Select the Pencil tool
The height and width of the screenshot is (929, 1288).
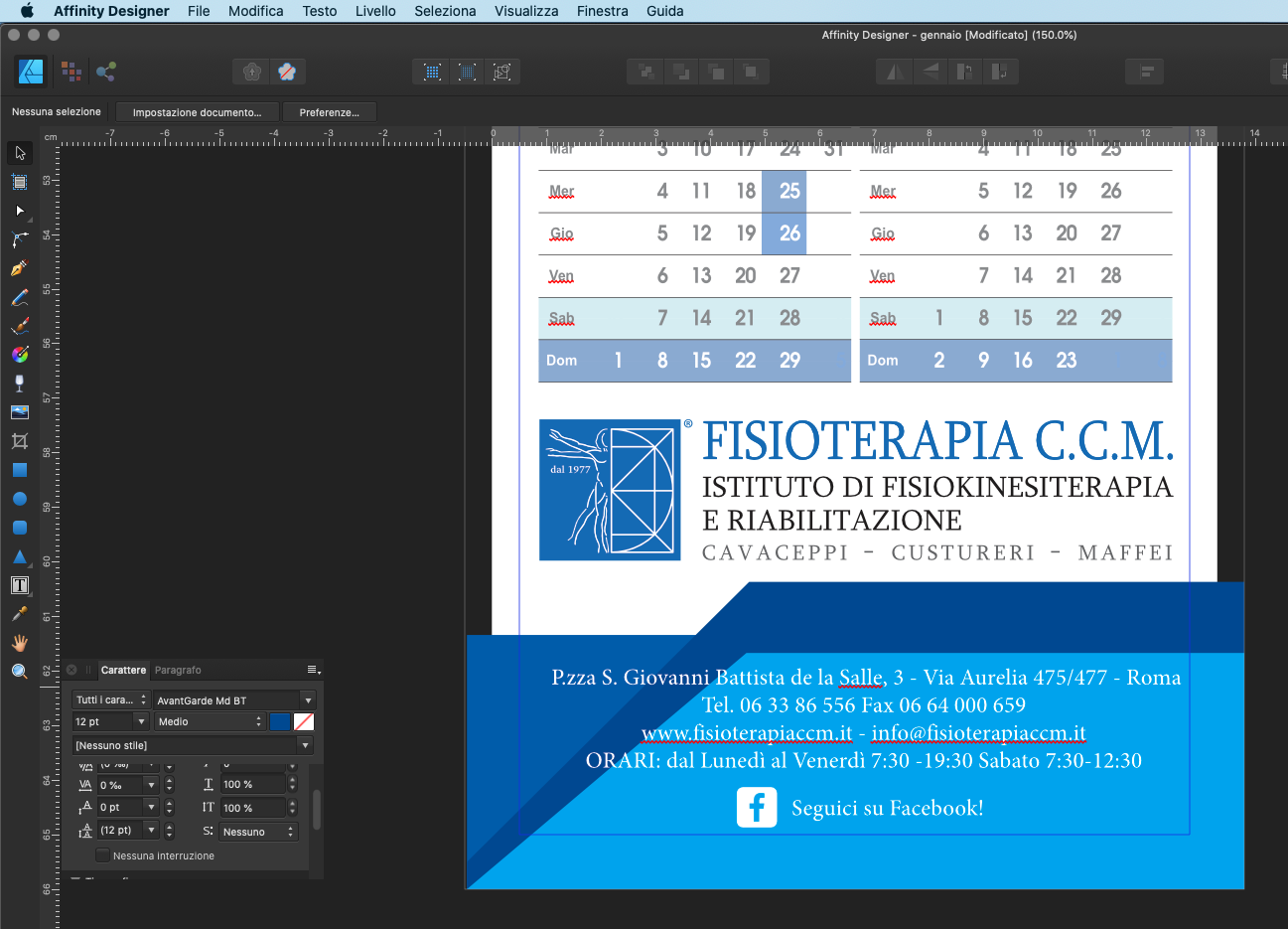[x=20, y=297]
